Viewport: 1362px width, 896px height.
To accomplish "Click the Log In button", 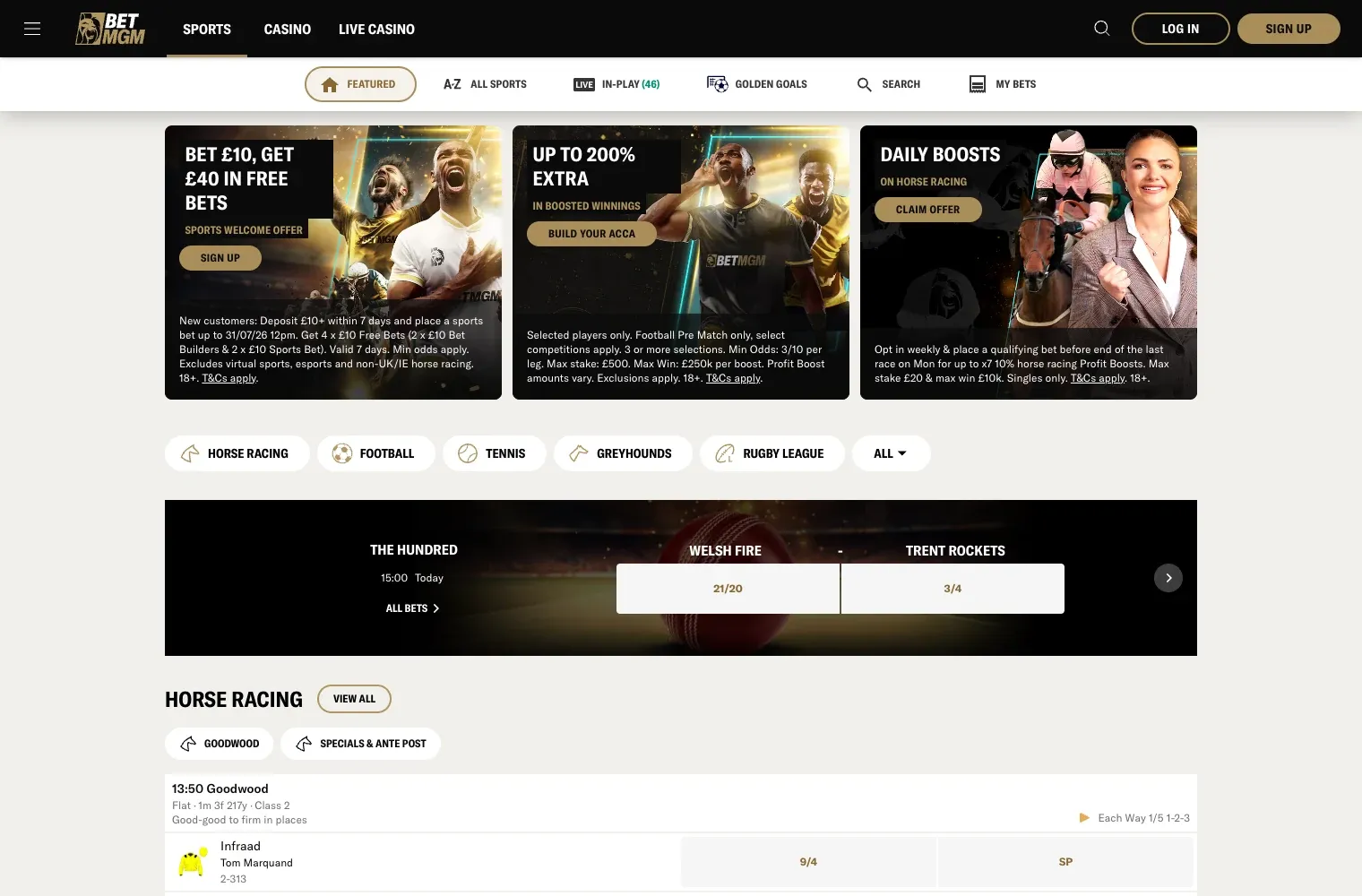I will 1180,29.
